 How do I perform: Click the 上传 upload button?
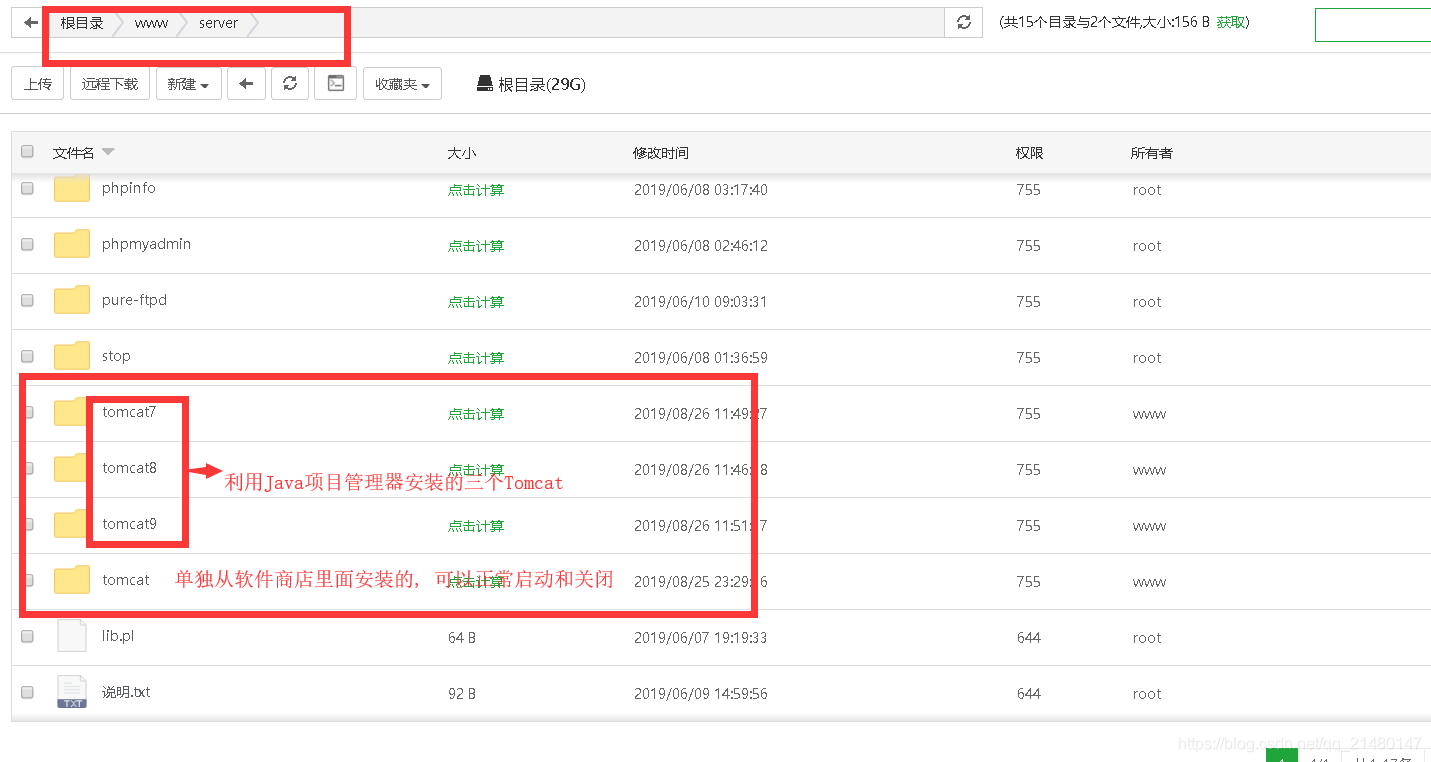[38, 84]
